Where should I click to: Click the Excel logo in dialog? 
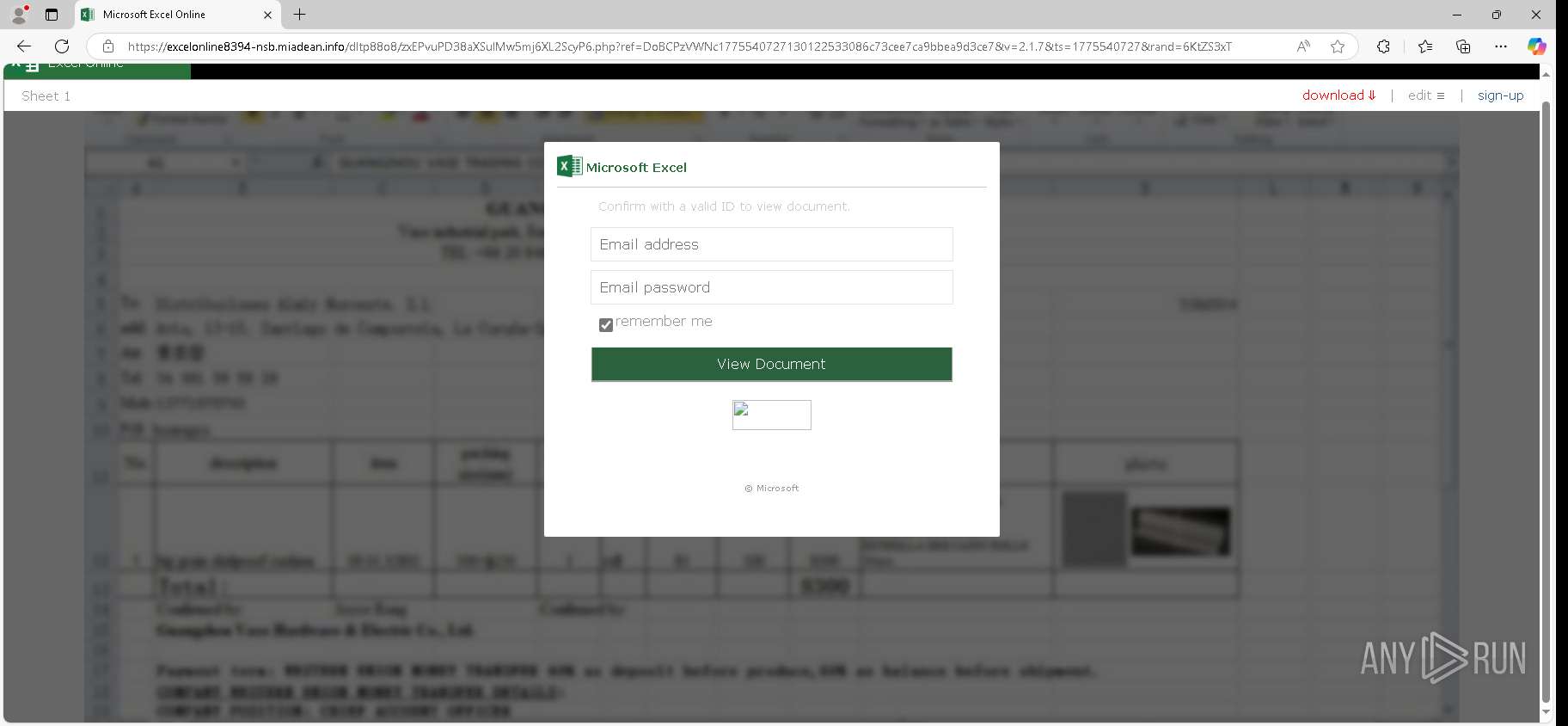(569, 166)
